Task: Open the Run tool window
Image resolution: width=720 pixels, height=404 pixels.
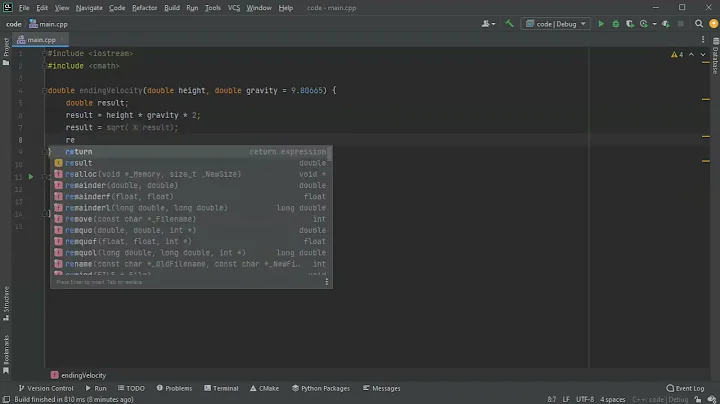Action: point(96,388)
